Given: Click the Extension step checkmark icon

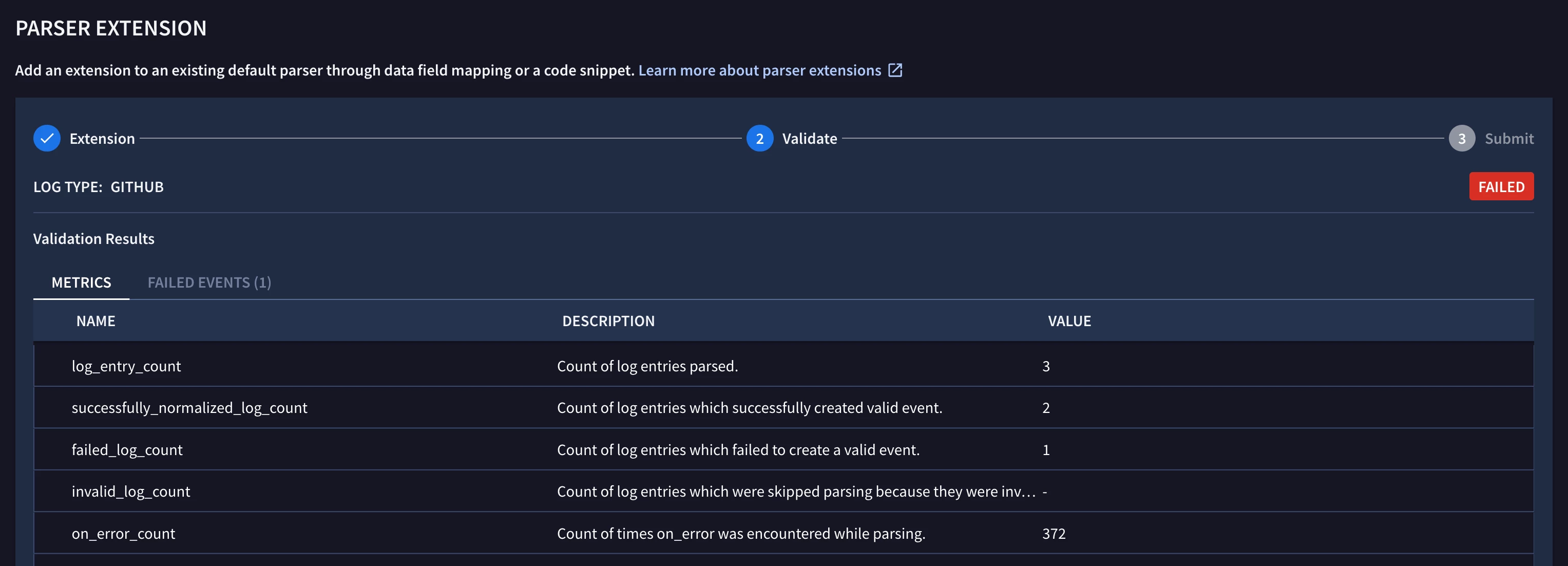Looking at the screenshot, I should (47, 138).
